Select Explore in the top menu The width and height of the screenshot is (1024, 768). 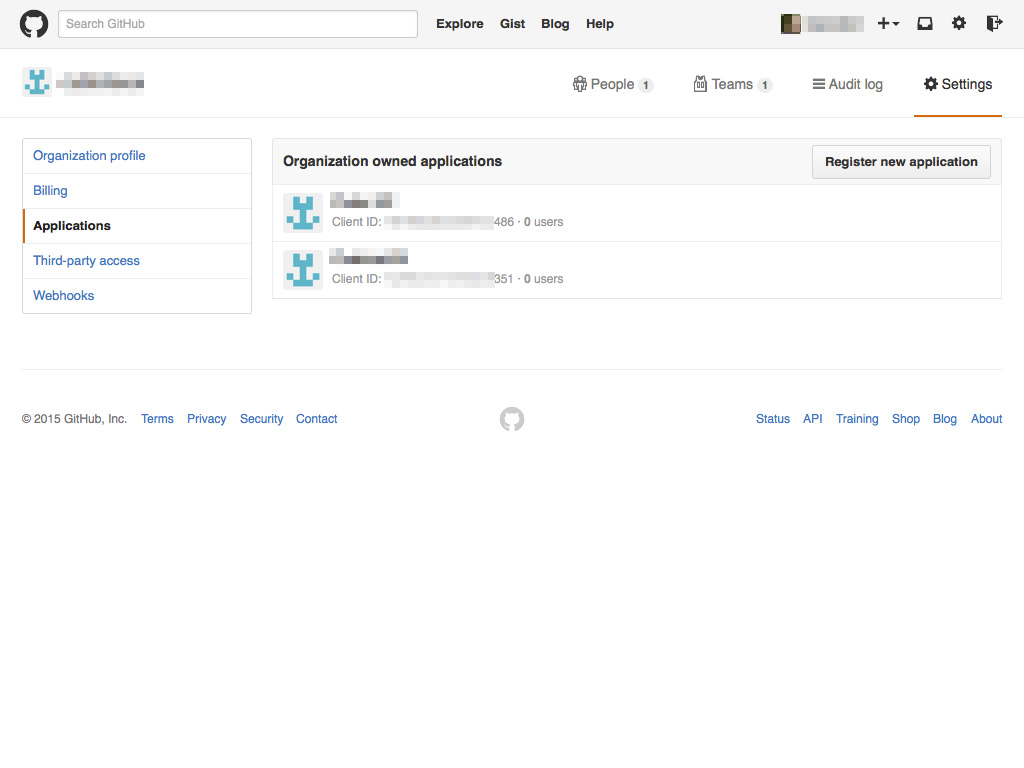click(459, 23)
